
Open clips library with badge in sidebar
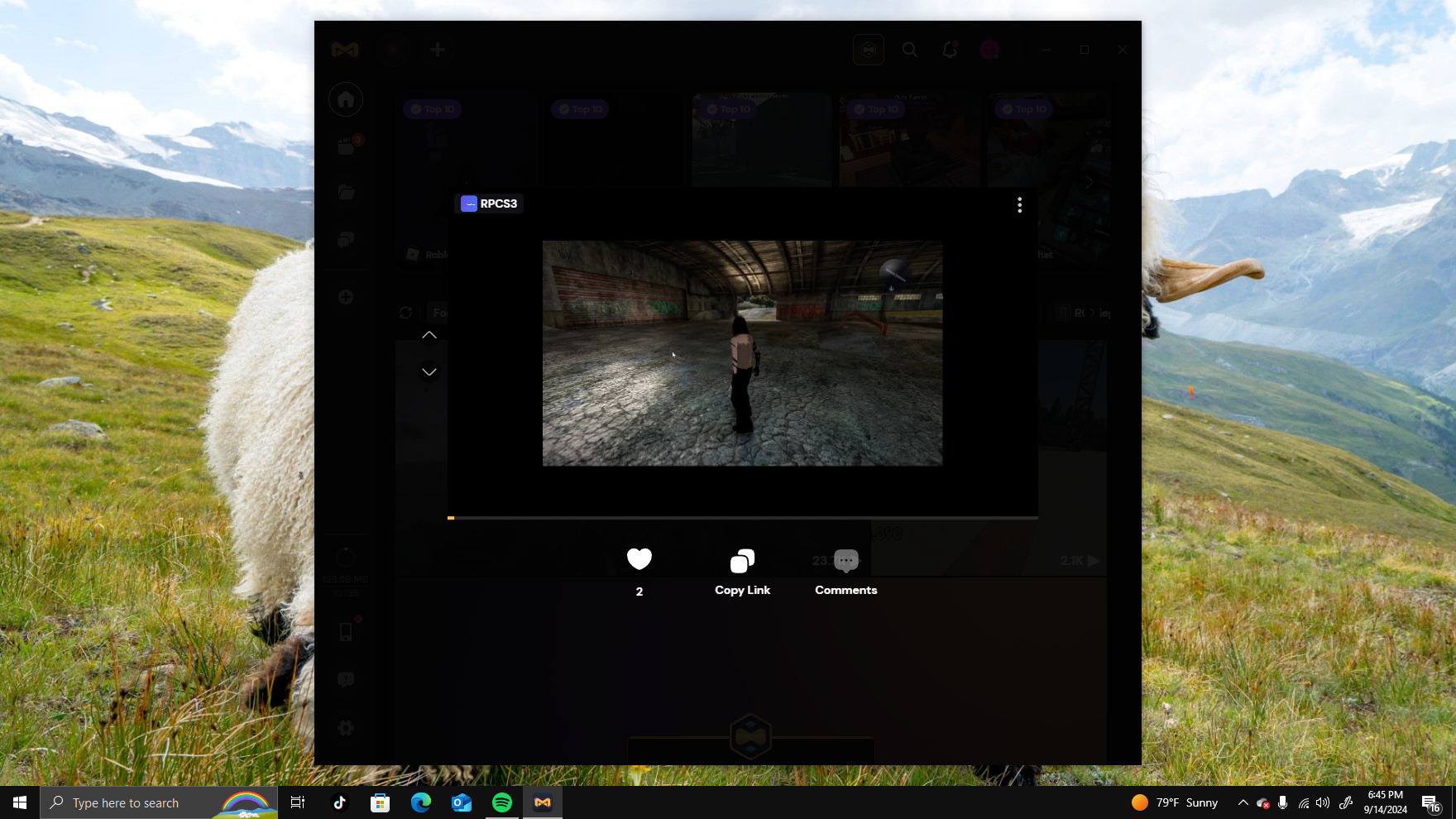point(346,147)
